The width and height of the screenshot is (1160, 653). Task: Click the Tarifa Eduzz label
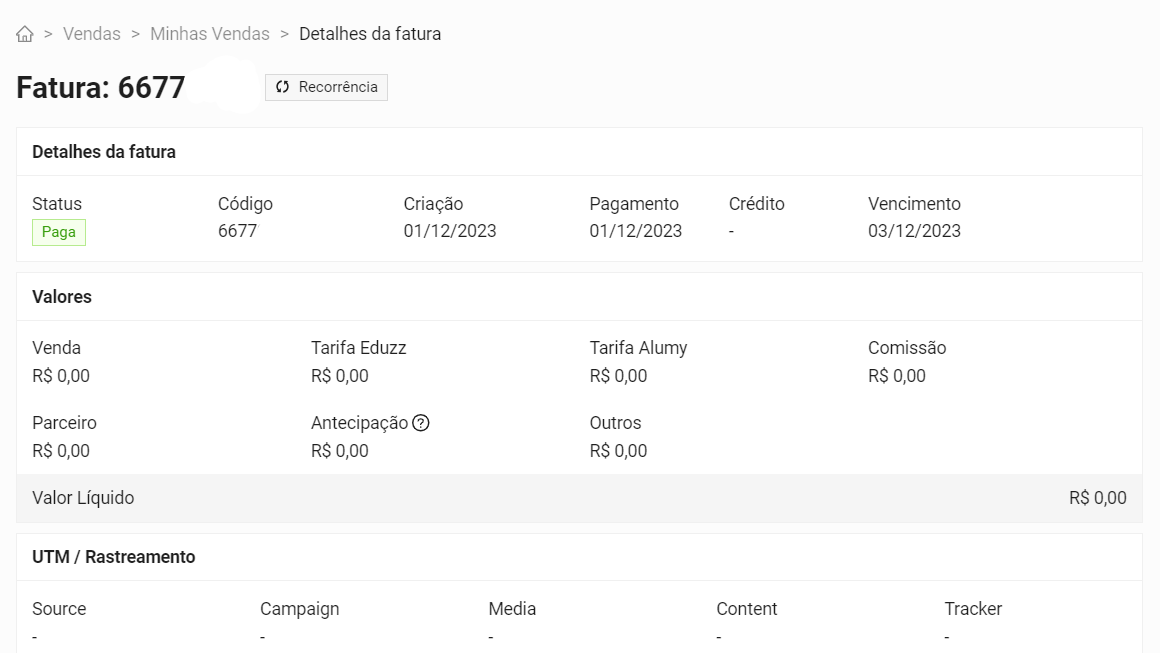pos(358,348)
